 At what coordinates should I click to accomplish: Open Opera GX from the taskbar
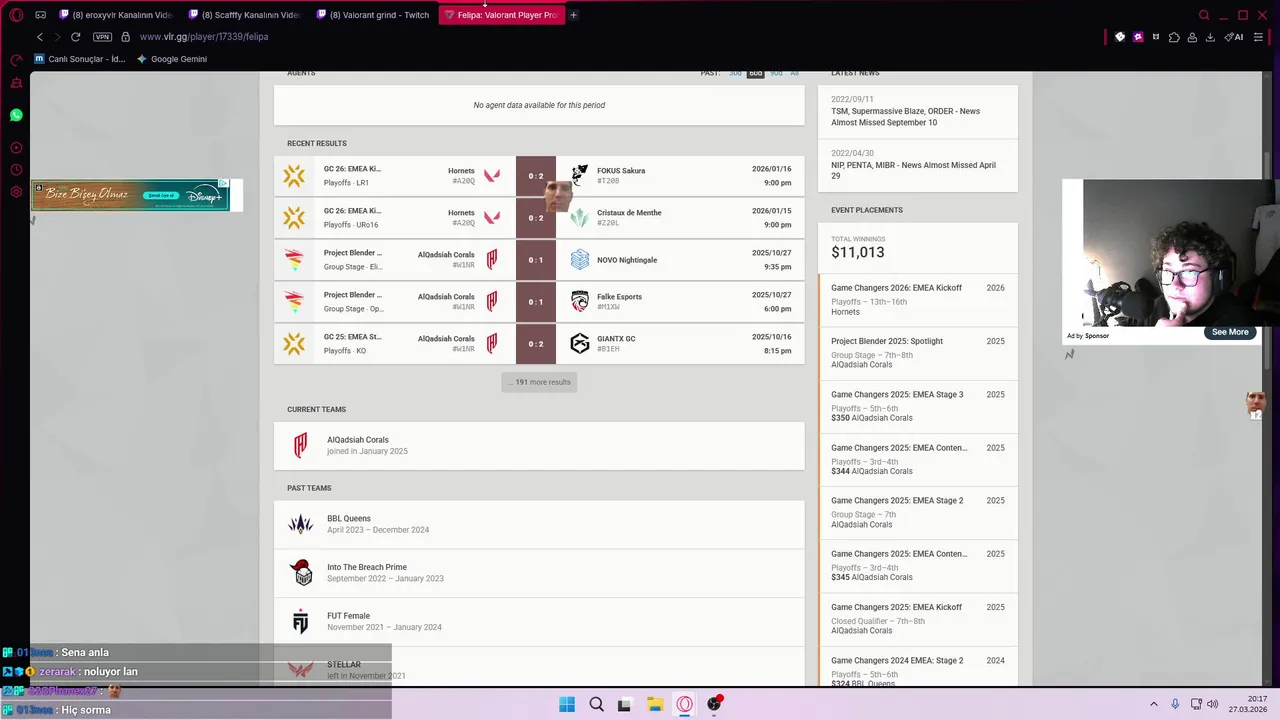(x=684, y=704)
